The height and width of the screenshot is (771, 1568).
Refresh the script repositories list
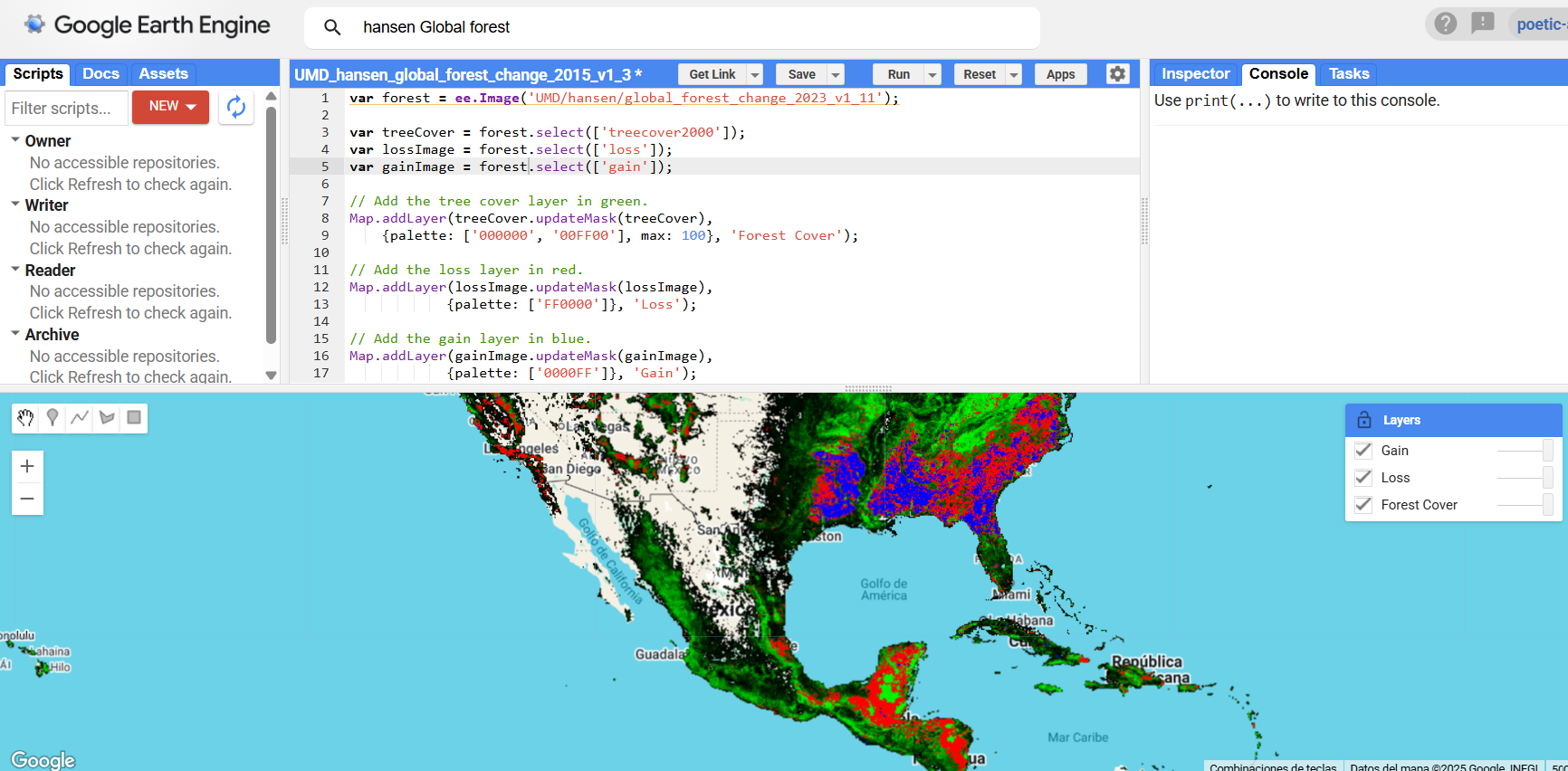click(236, 108)
